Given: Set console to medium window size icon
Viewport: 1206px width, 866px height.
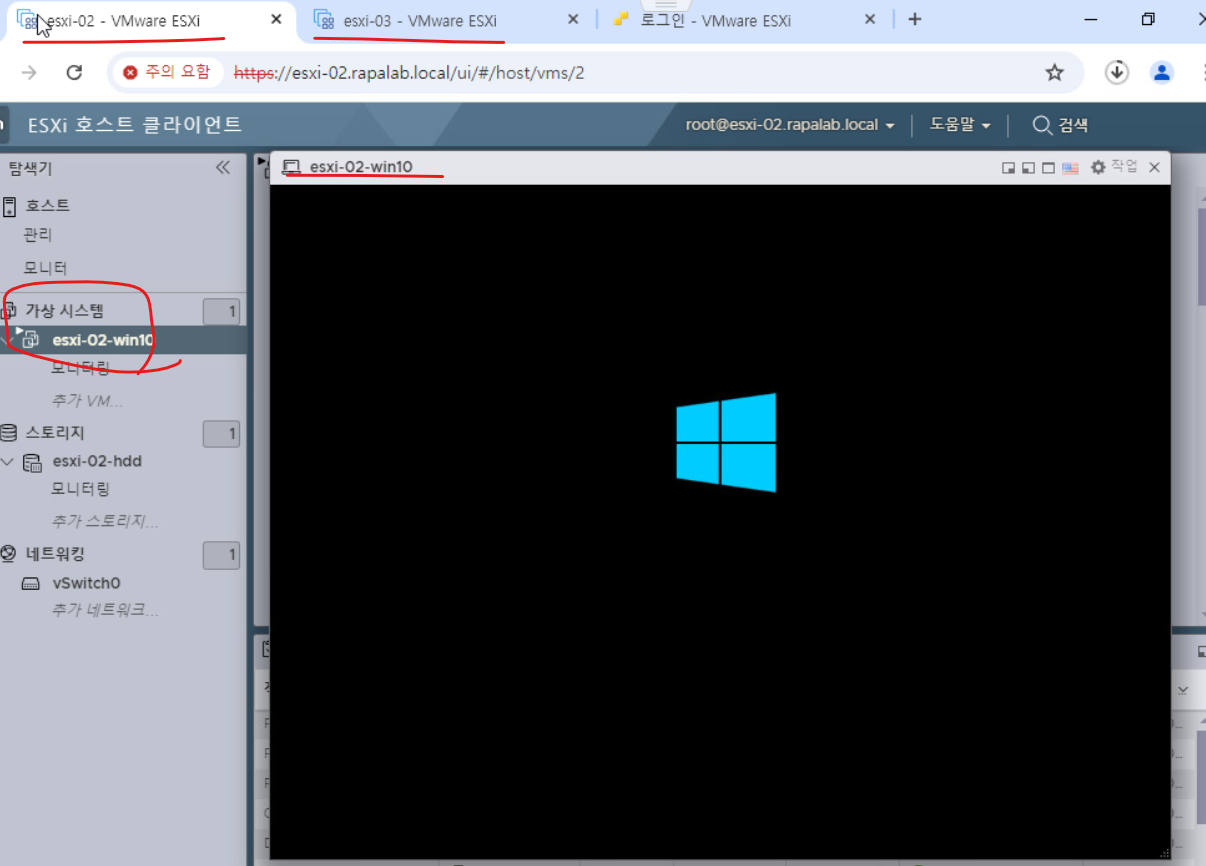Looking at the screenshot, I should tap(1028, 168).
